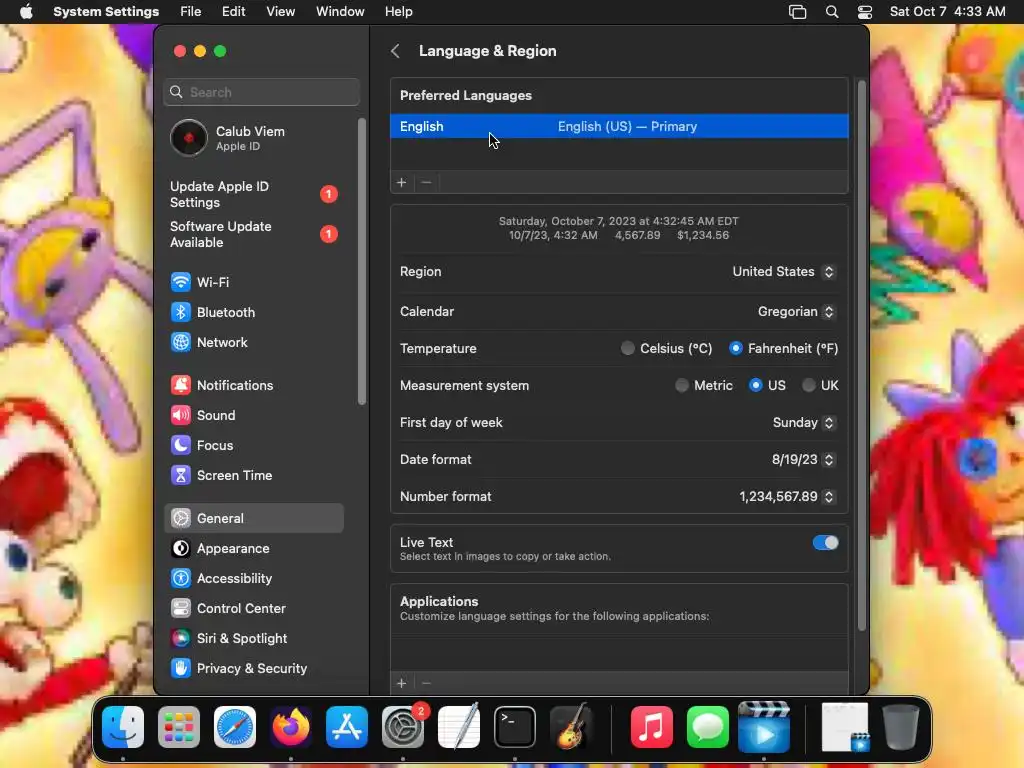Click the settings Search field
Image resolution: width=1024 pixels, height=768 pixels.
(261, 92)
